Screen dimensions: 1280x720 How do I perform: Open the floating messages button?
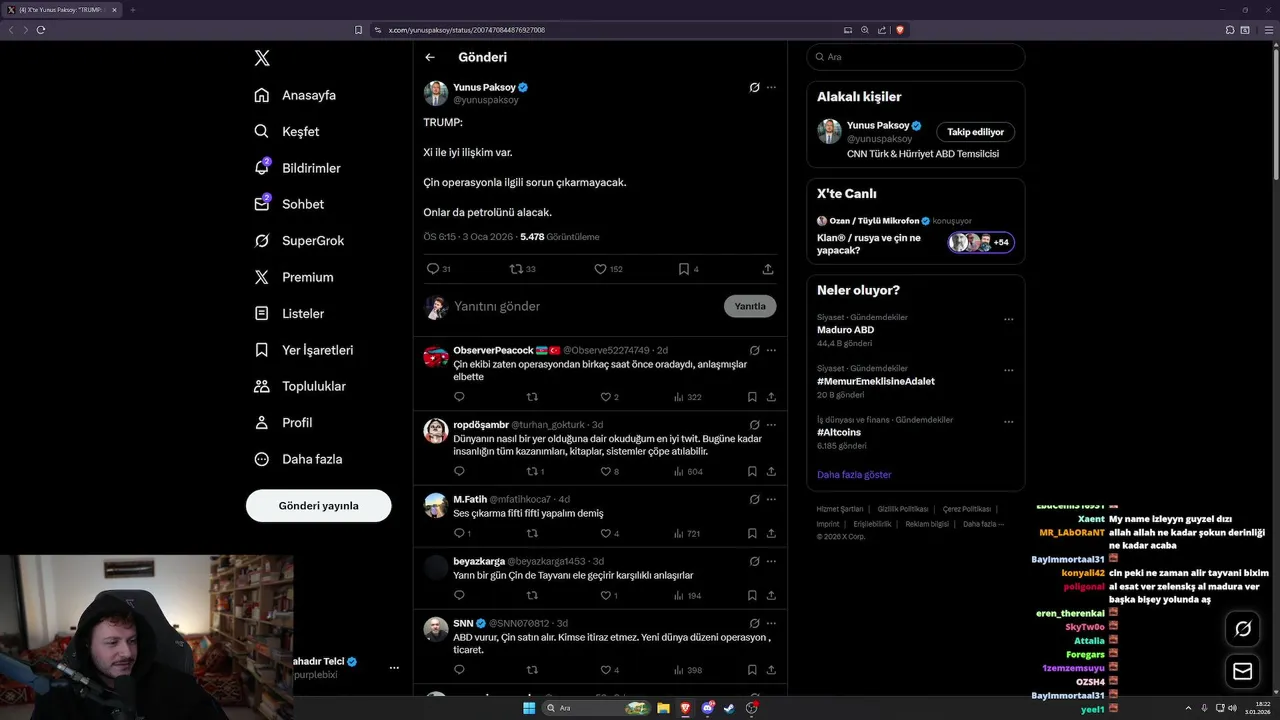pyautogui.click(x=1243, y=671)
